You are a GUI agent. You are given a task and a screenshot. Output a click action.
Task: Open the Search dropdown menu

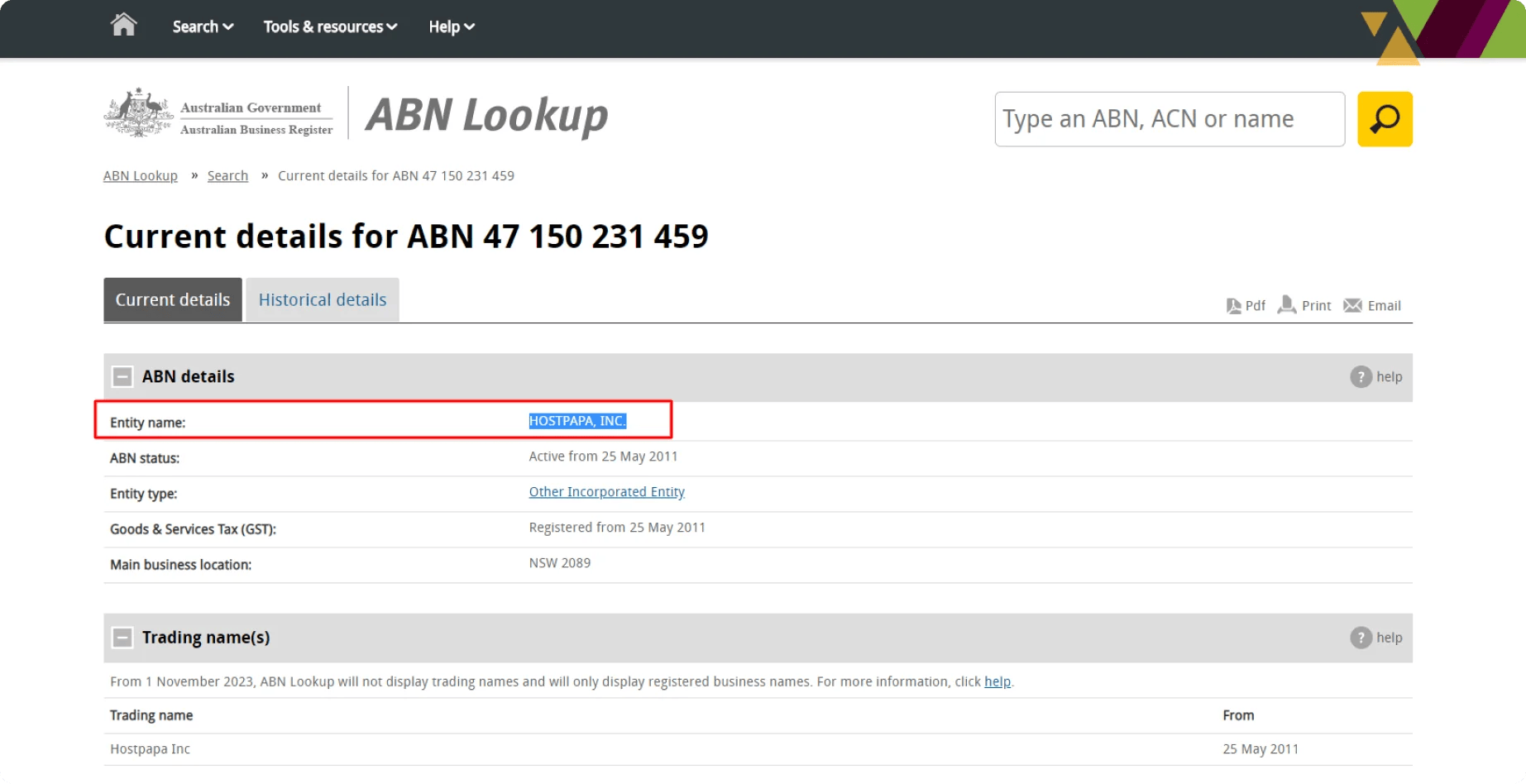[x=203, y=26]
